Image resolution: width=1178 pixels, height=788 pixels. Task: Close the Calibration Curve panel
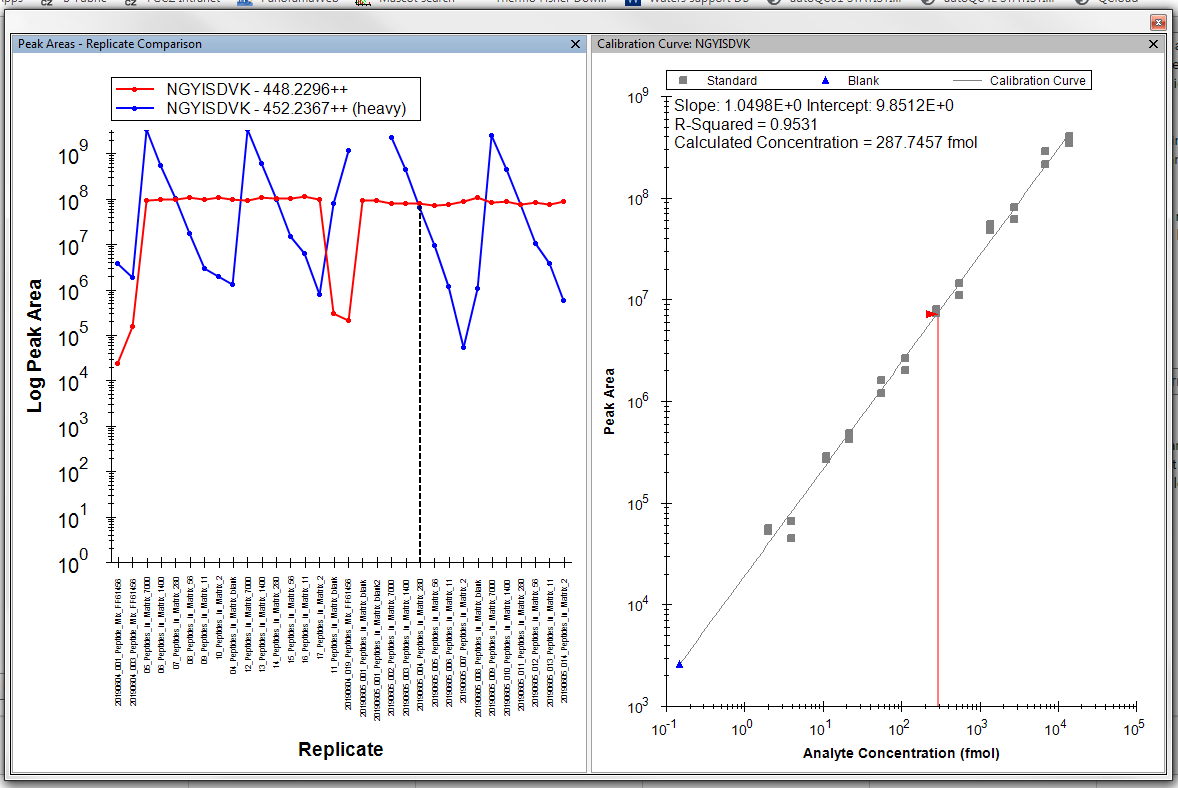[1153, 44]
